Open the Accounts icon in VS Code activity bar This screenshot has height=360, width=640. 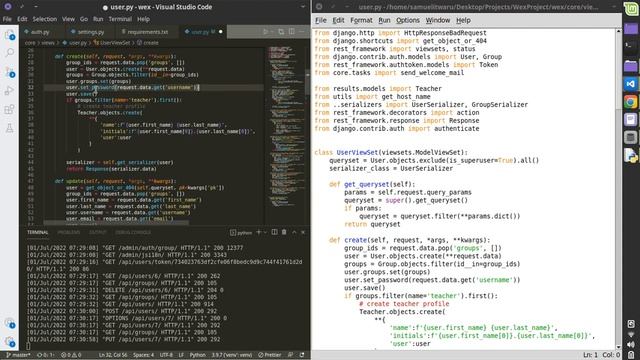(x=9, y=323)
